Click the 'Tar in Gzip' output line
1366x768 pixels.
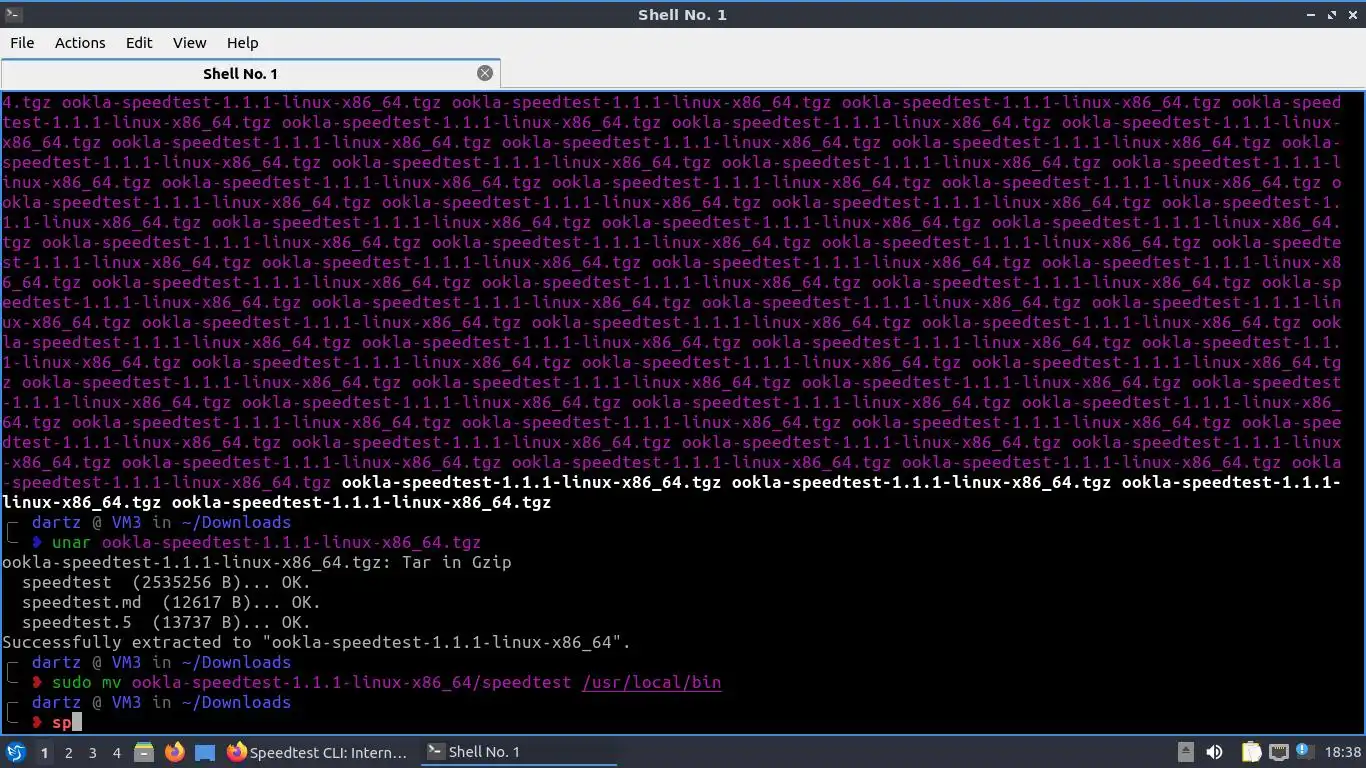point(257,562)
